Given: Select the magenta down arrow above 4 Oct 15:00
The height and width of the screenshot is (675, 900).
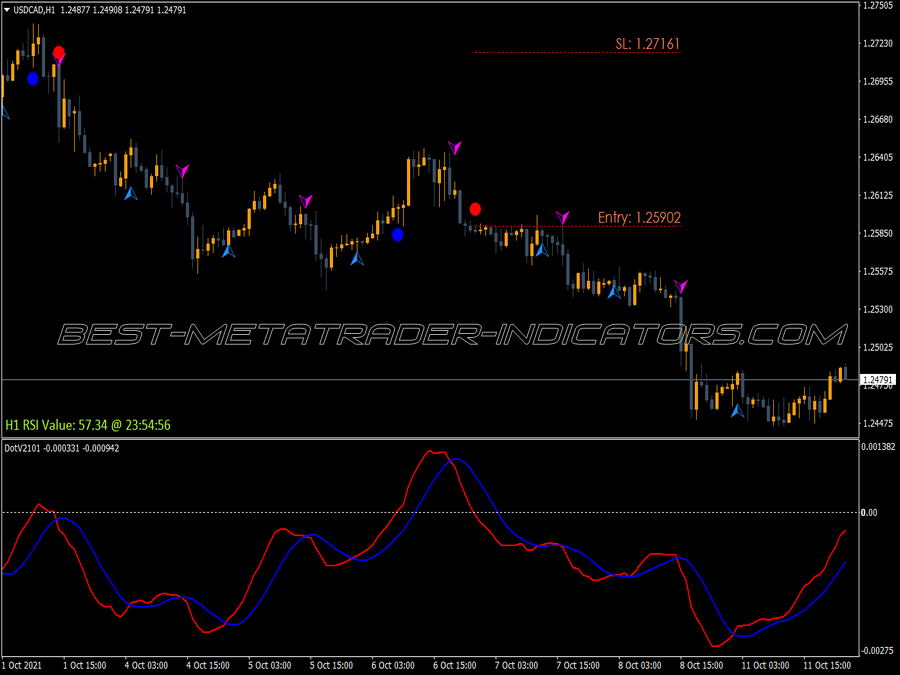Looking at the screenshot, I should coord(182,171).
